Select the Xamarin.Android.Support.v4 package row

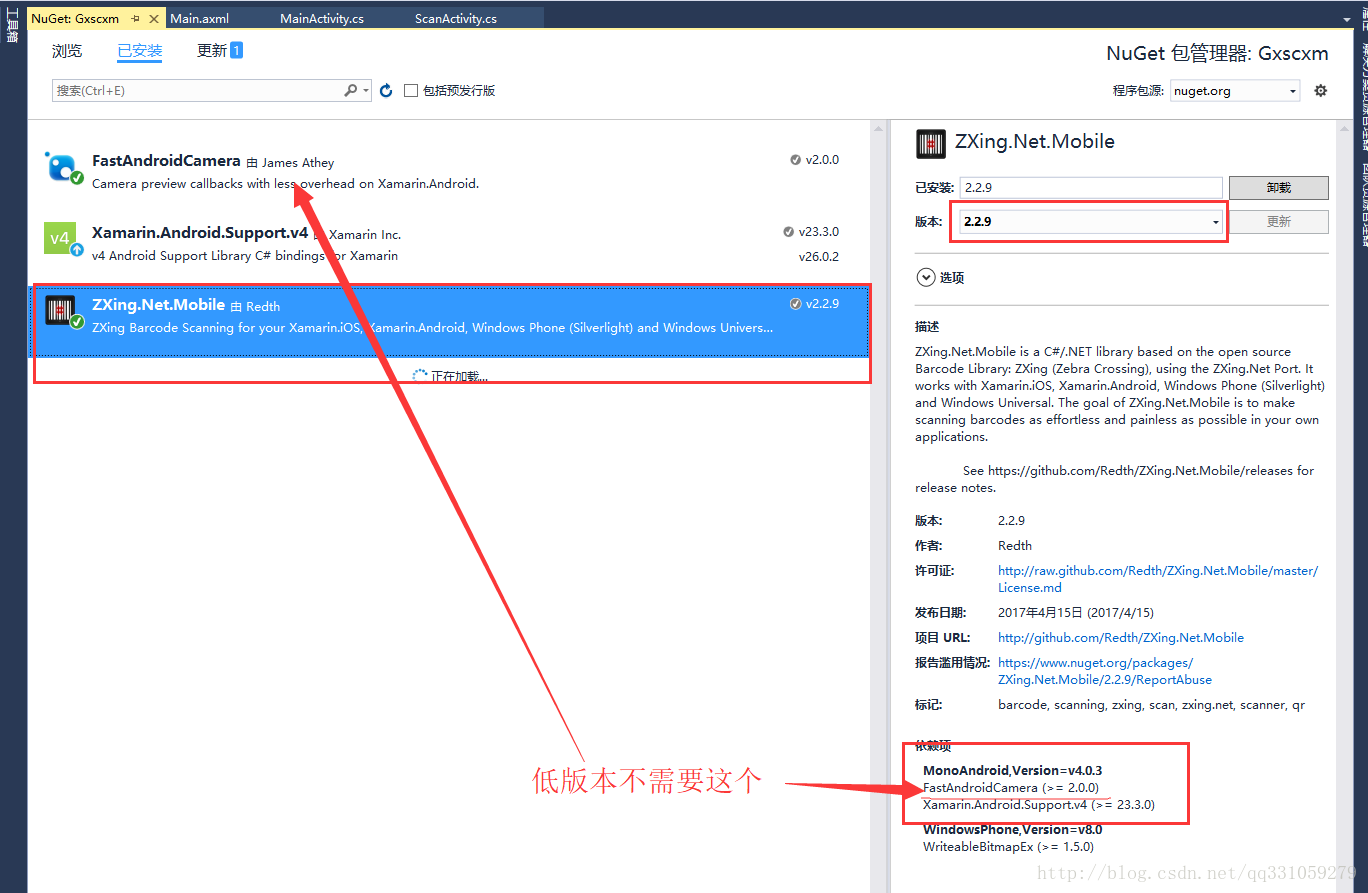click(448, 244)
